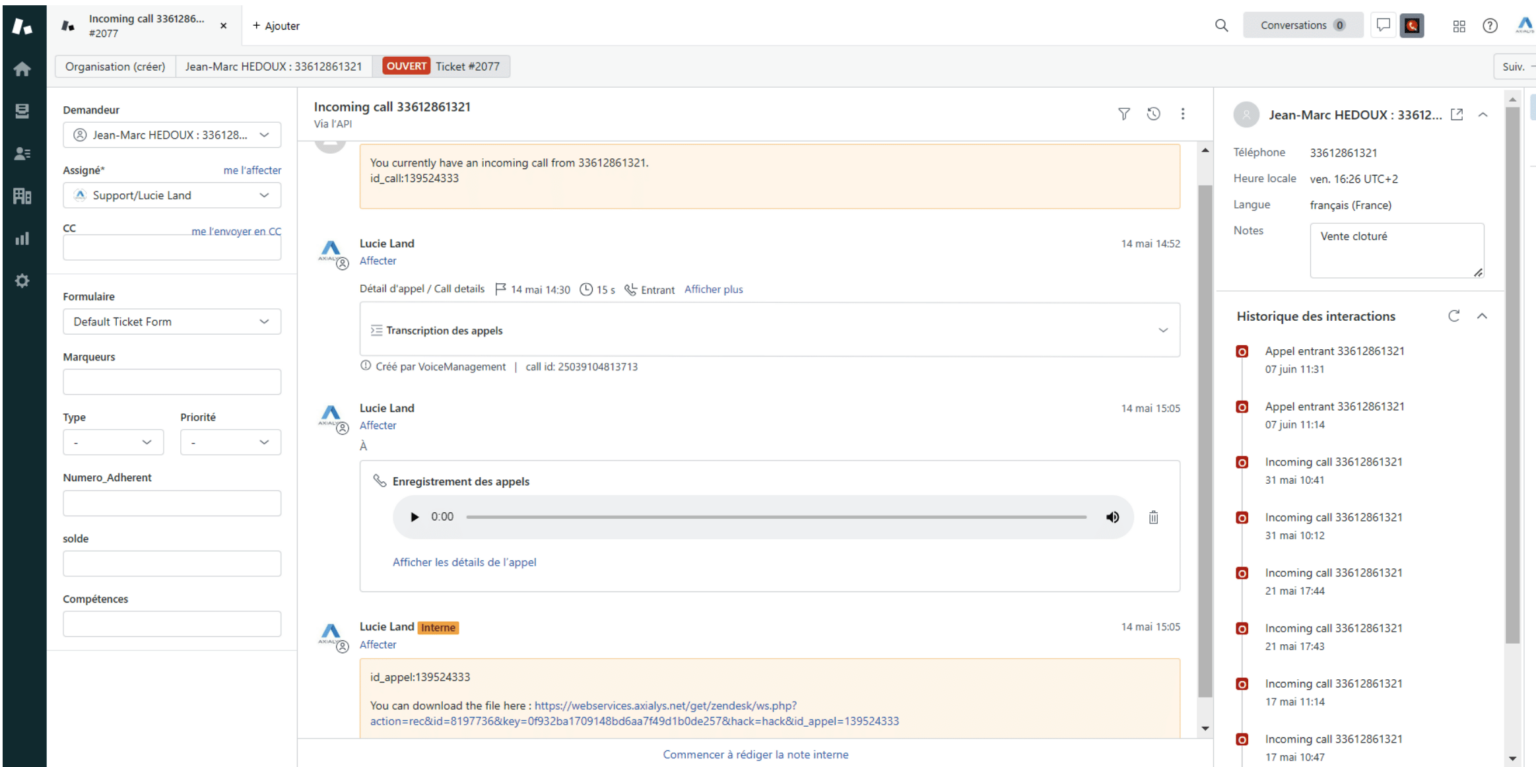Click the Zendesk logo in top-left corner
1536x767 pixels.
coord(22,26)
